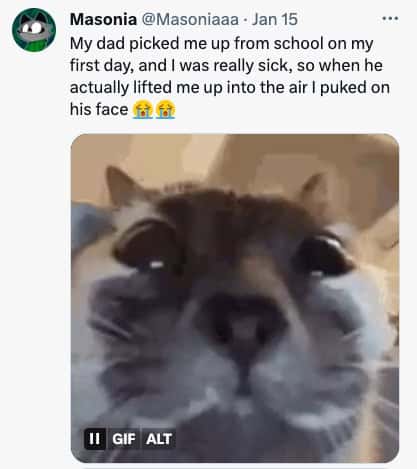Viewport: 417px width, 469px height.
Task: Click the tweet text about dad pickup
Action: [x=230, y=76]
